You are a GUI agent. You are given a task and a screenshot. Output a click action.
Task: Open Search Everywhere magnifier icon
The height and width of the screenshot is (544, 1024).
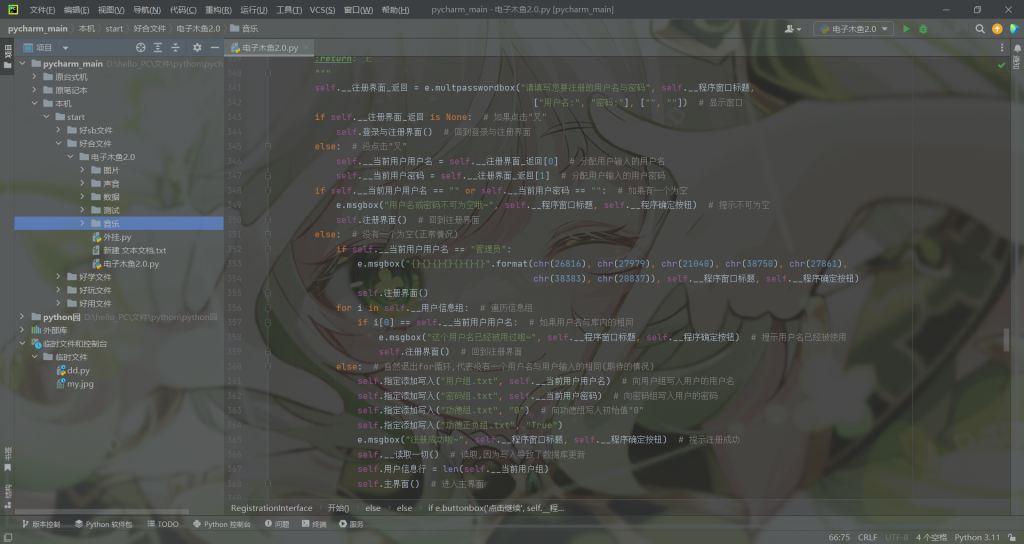(x=980, y=29)
